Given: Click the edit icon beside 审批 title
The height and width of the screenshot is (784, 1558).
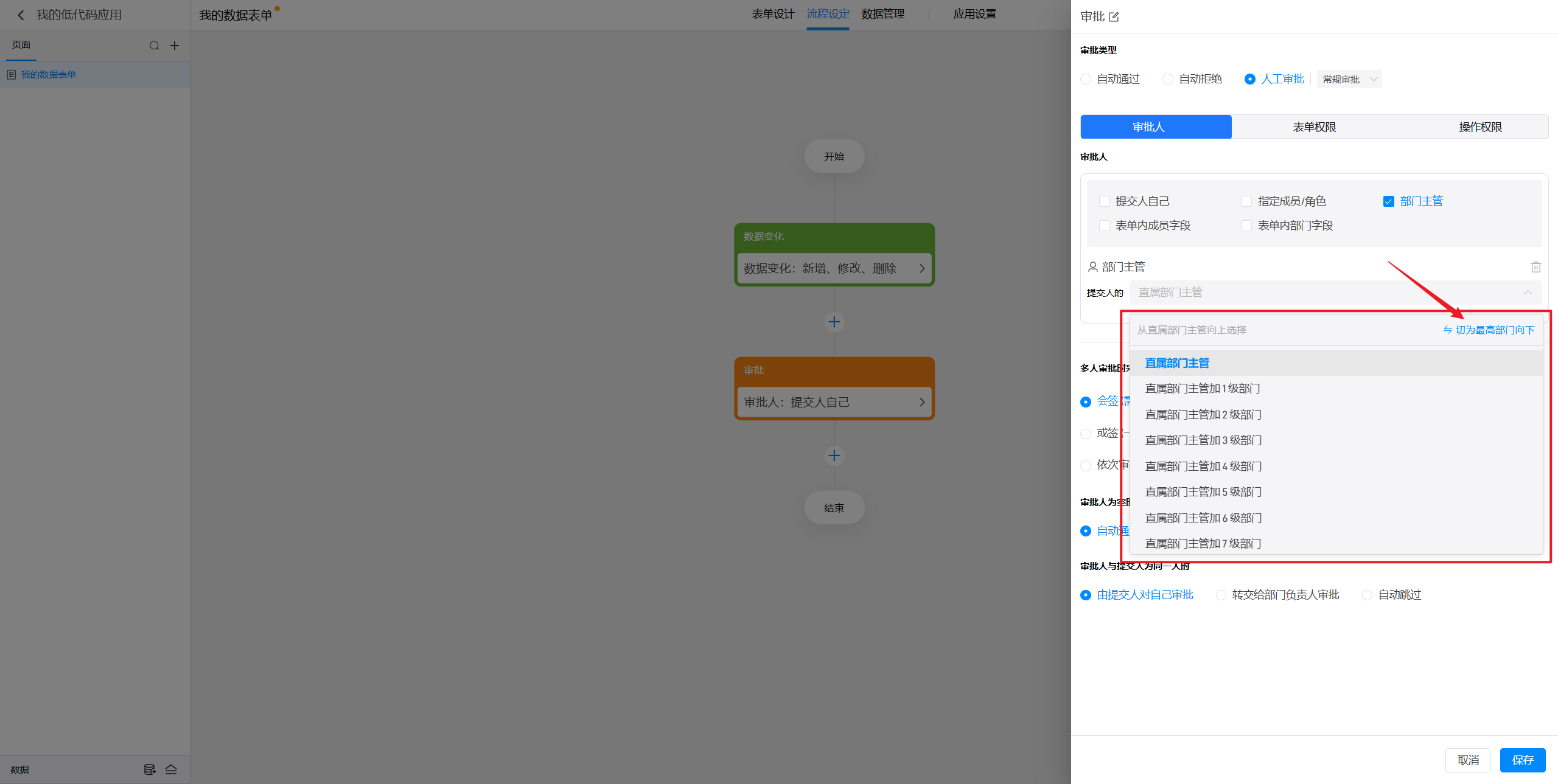Looking at the screenshot, I should pyautogui.click(x=1114, y=17).
